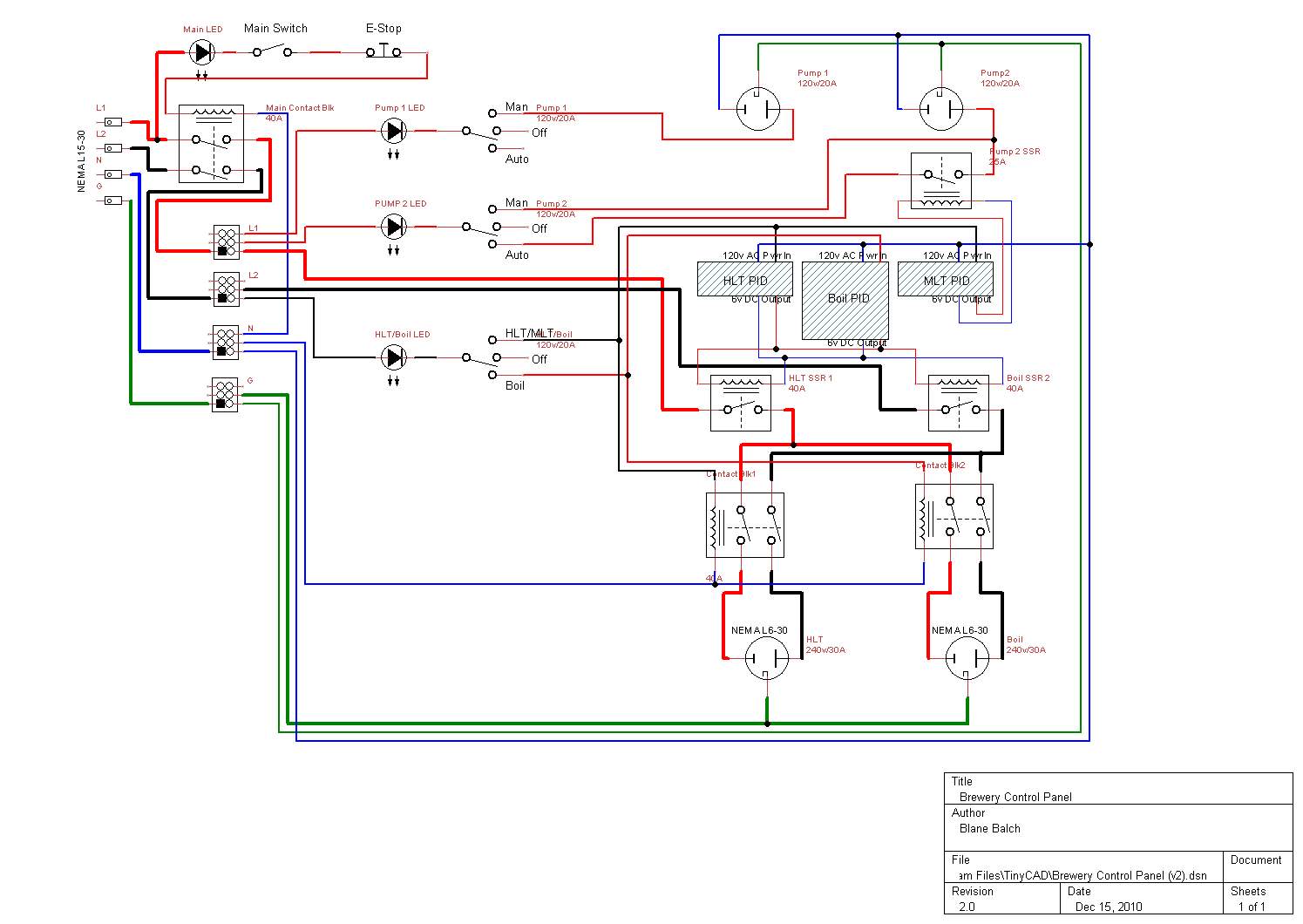This screenshot has height=924, width=1303.
Task: Click the N input connector pin
Action: coord(113,174)
